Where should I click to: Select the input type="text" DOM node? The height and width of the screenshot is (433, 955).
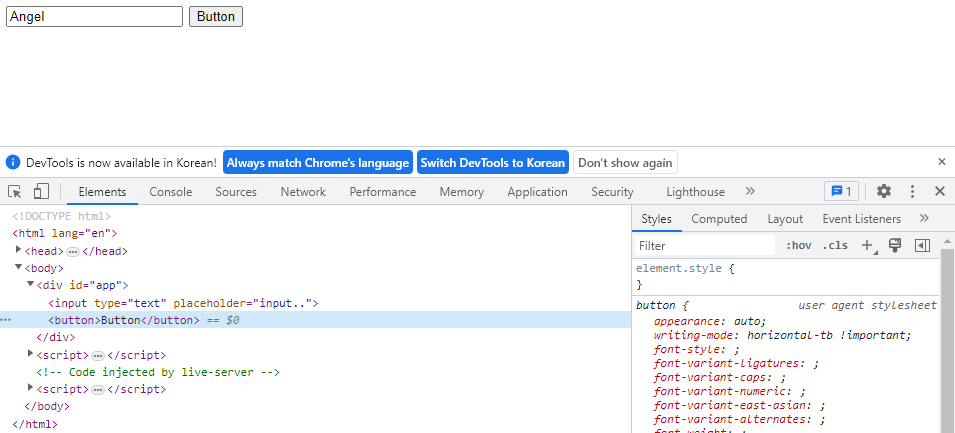pyautogui.click(x=183, y=303)
